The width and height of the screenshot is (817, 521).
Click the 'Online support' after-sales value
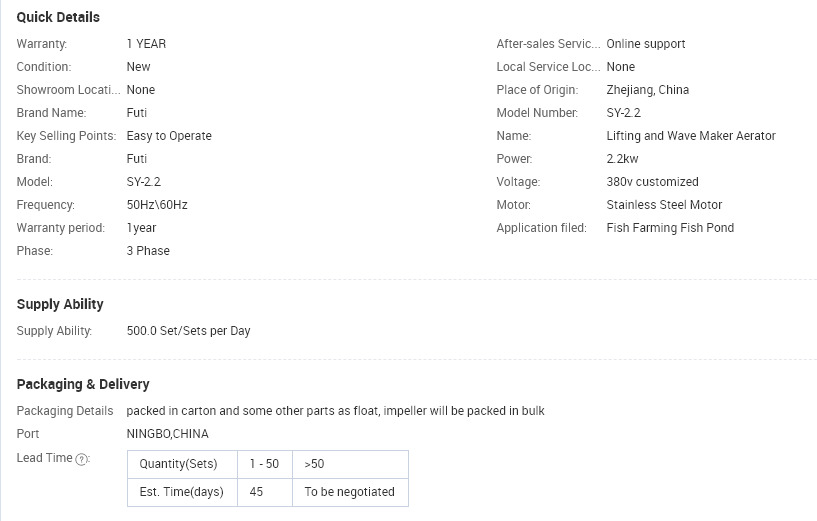(x=646, y=44)
